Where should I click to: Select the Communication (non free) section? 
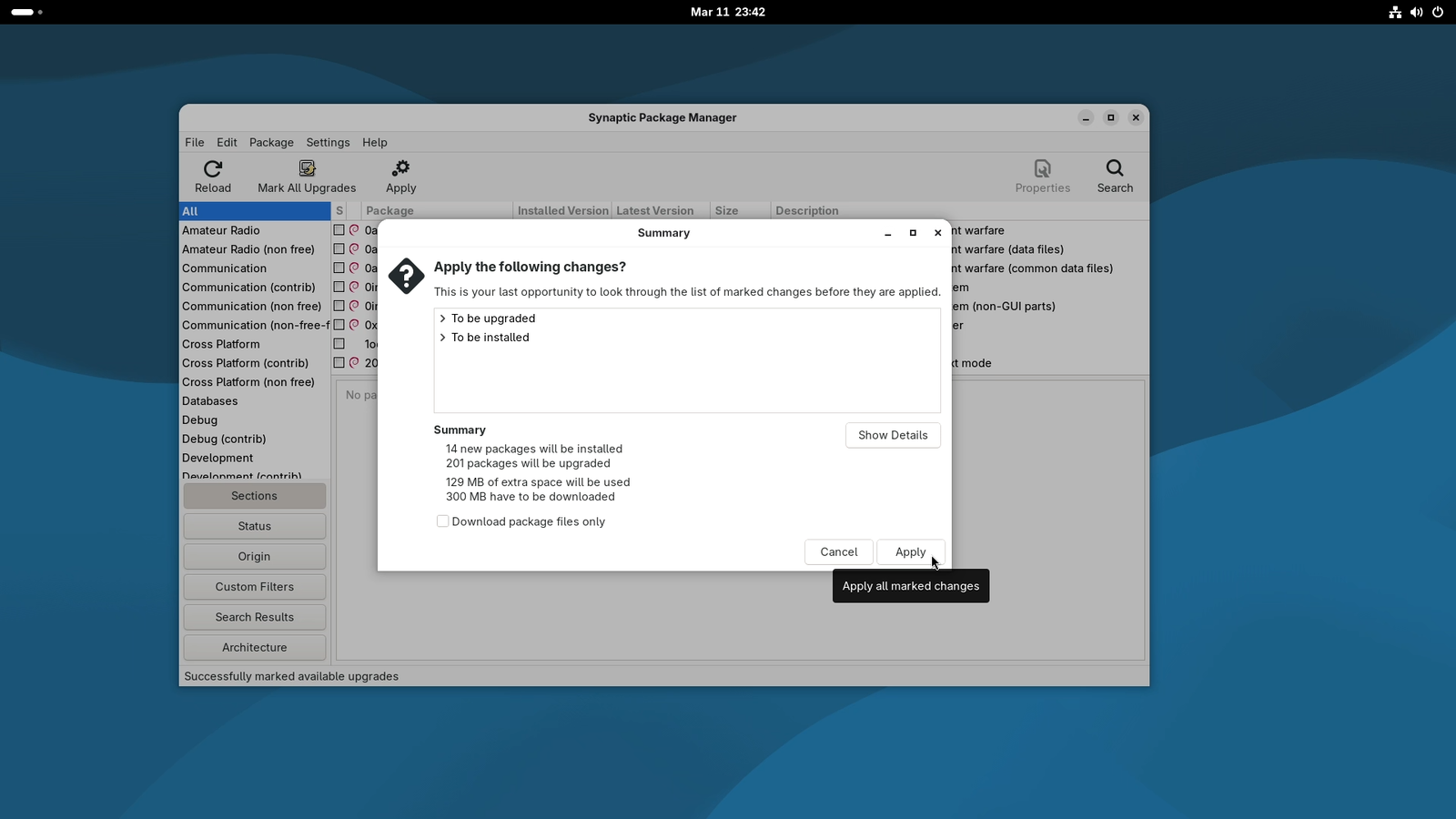pos(251,306)
